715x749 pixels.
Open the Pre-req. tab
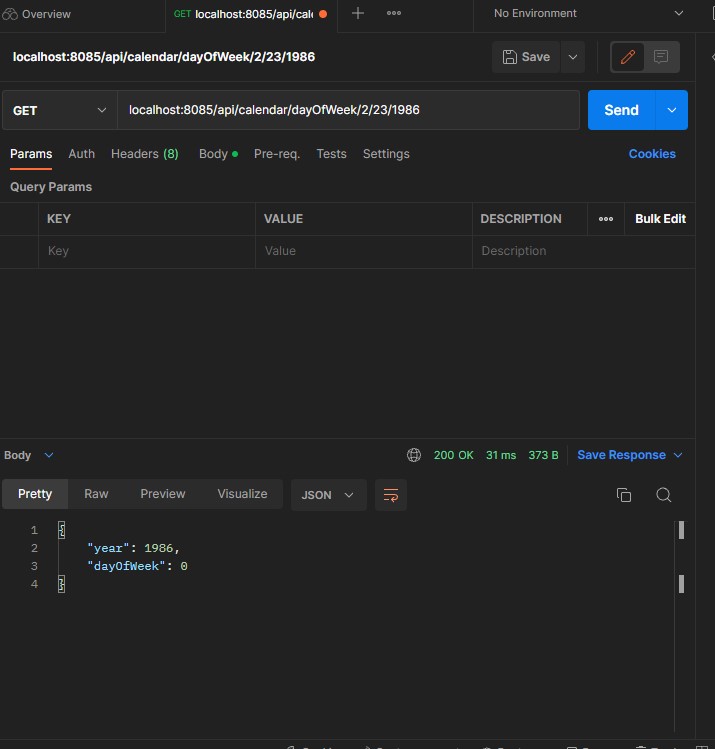pyautogui.click(x=277, y=154)
